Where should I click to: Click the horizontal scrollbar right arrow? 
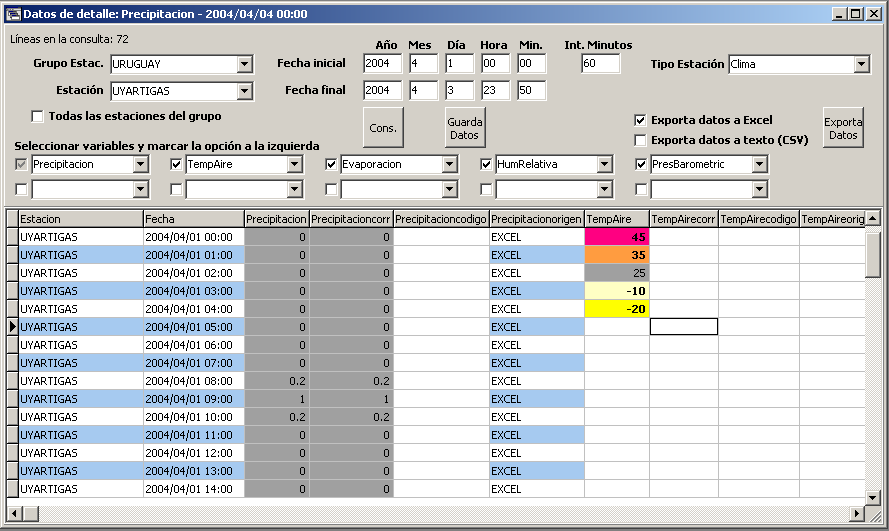857,513
